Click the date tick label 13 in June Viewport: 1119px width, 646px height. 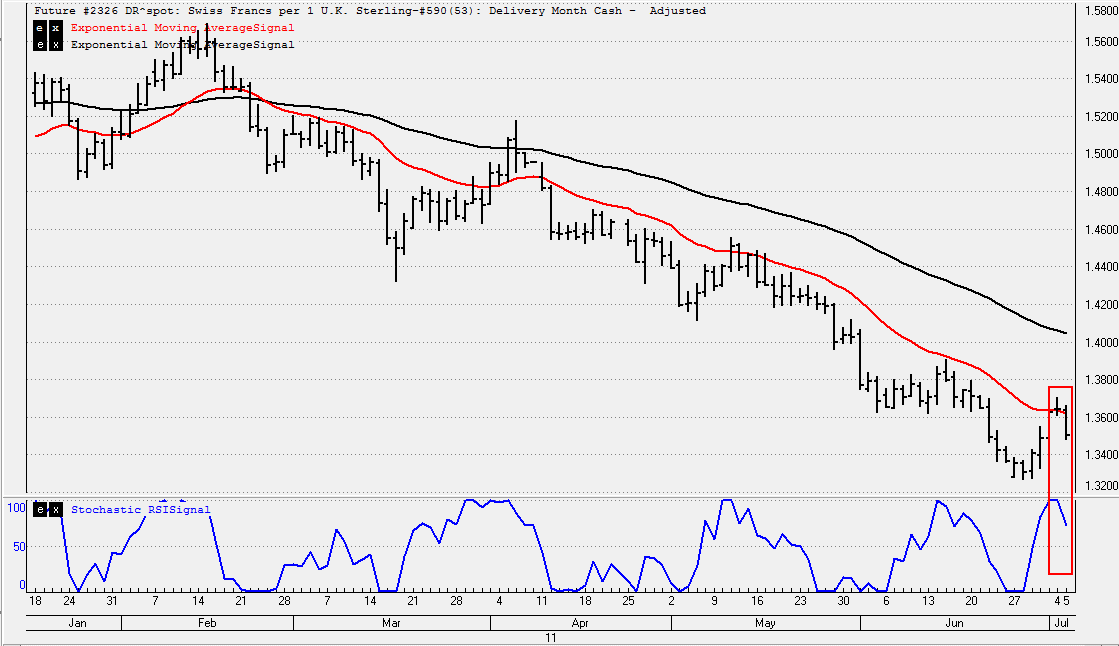tap(928, 601)
